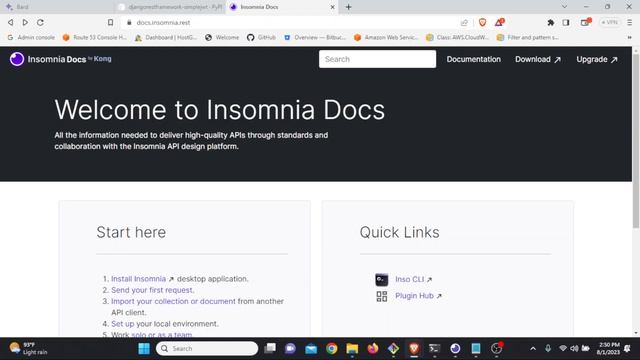This screenshot has width=640, height=360.
Task: Open the tab search chevron in title bar
Action: [564, 7]
